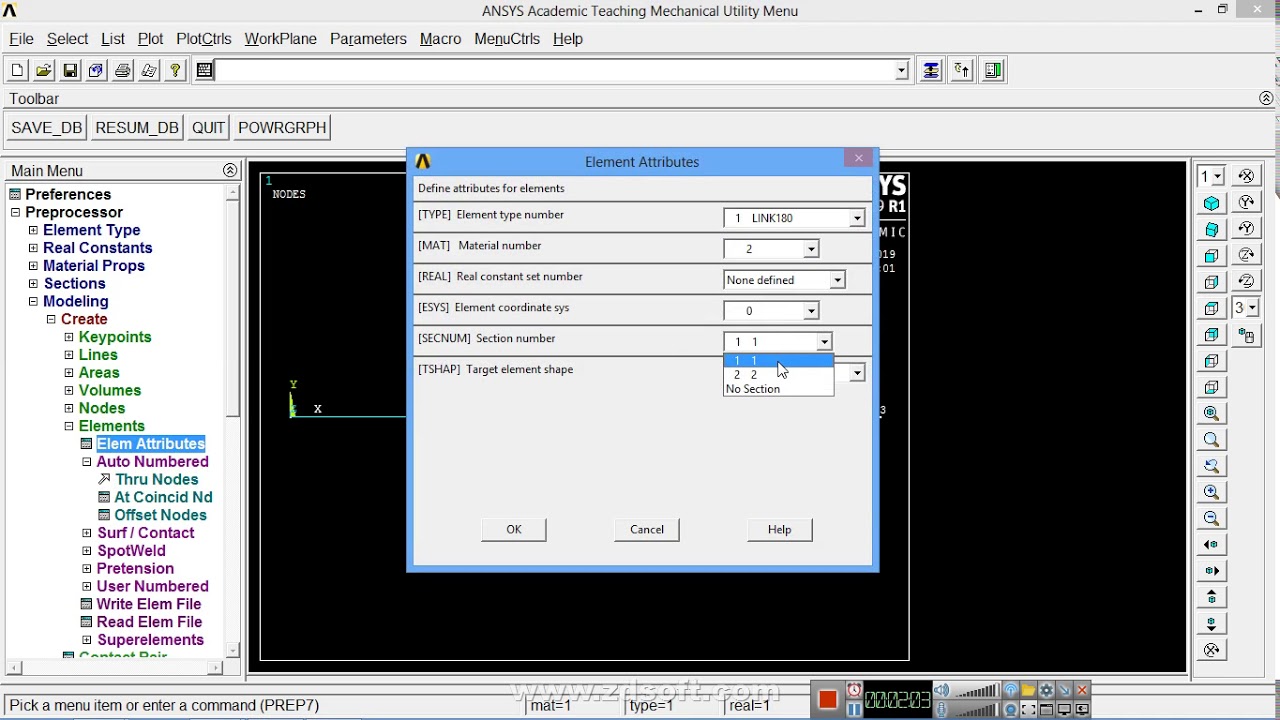This screenshot has height=720, width=1280.
Task: Click the yellow question mark Help icon
Action: 176,70
